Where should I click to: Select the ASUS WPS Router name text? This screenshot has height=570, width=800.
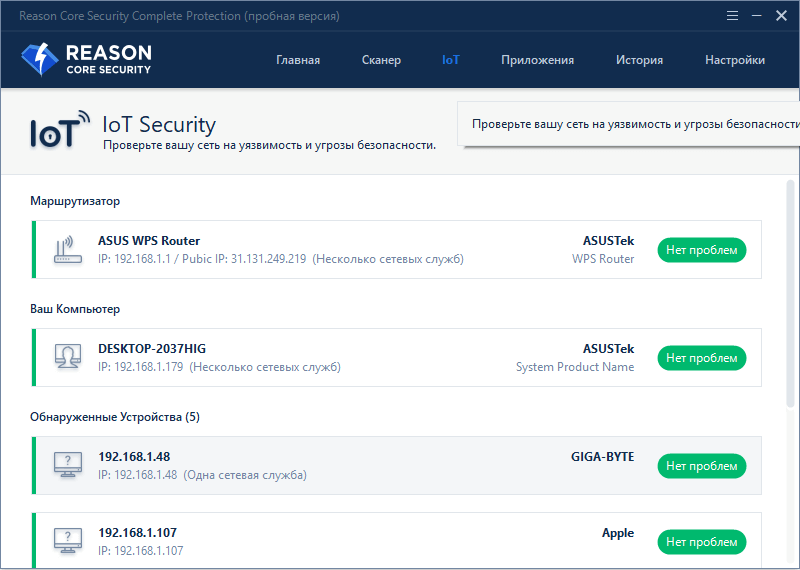click(149, 240)
